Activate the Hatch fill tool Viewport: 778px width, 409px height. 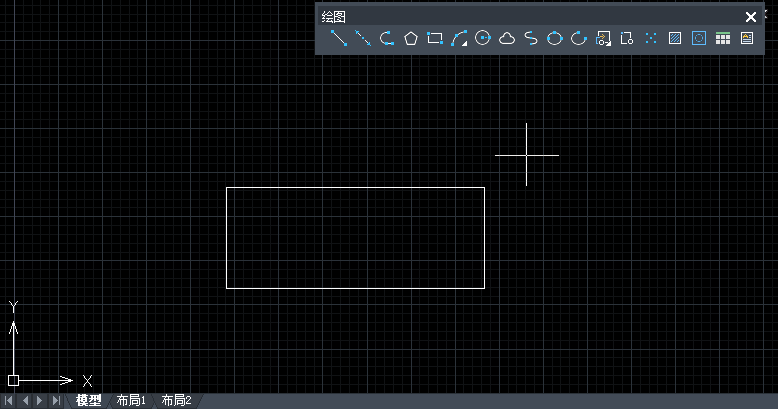675,39
